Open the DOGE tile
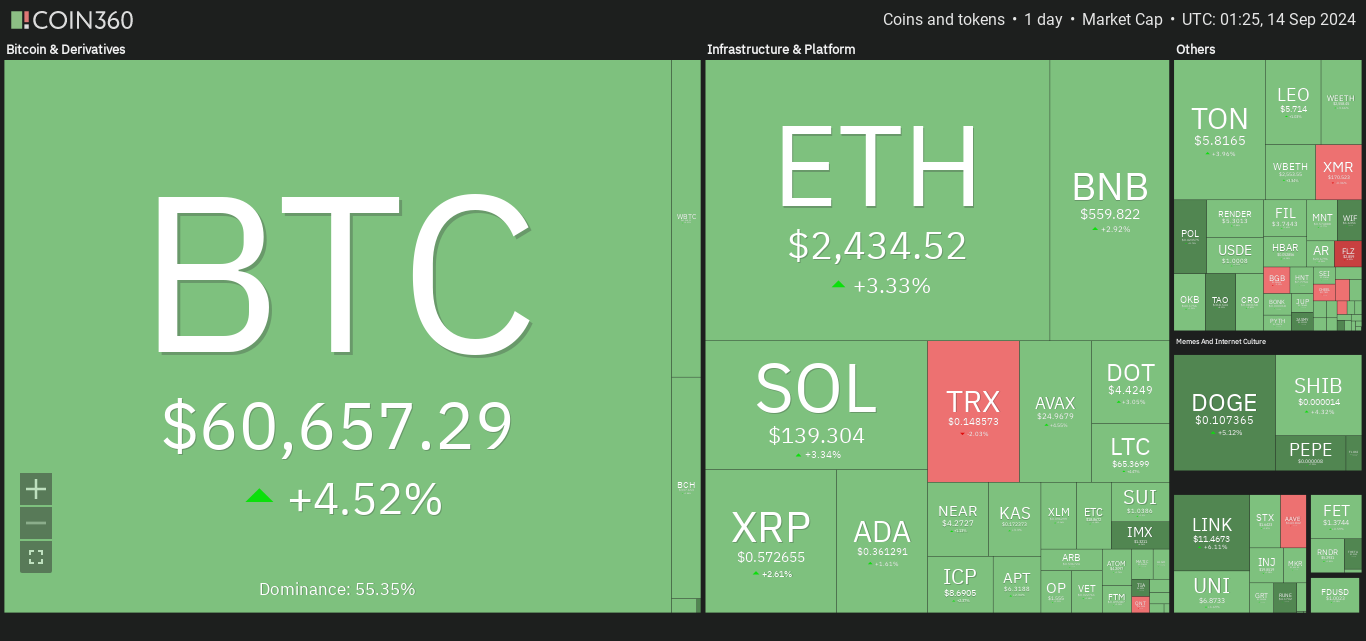This screenshot has height=641, width=1366. (x=1224, y=412)
